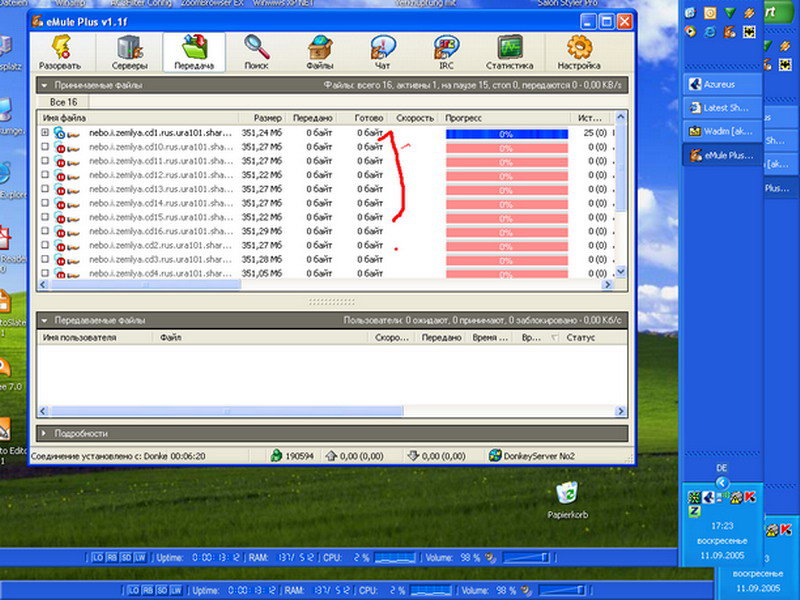This screenshot has height=600, width=800.
Task: Show the Статистика statistics page
Action: pos(509,52)
